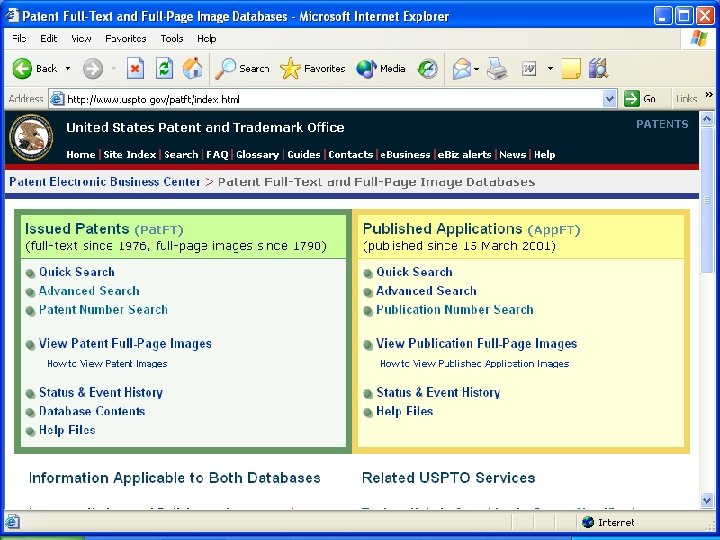Open Published Applications Status & Event History

coord(438,393)
